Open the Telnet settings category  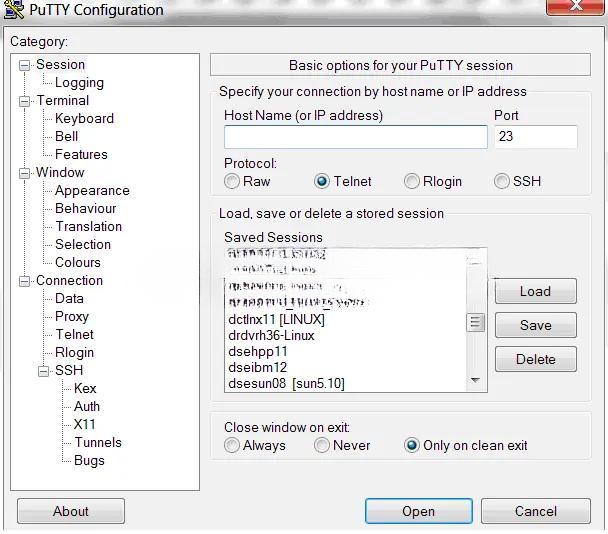tap(74, 334)
